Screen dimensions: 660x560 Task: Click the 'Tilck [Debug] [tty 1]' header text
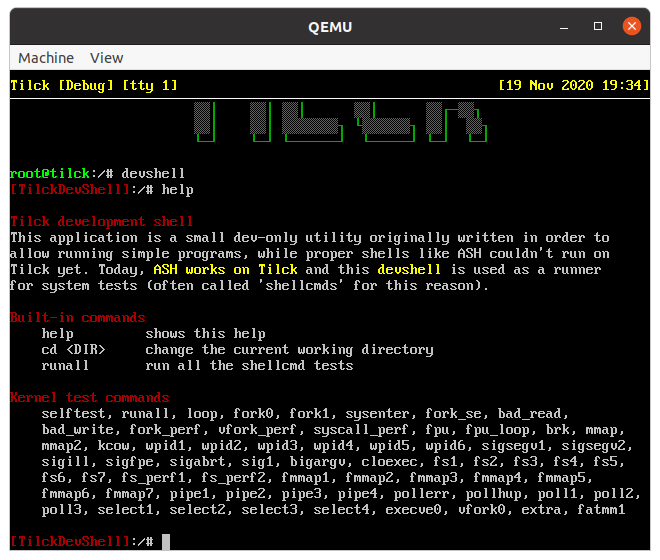[94, 86]
